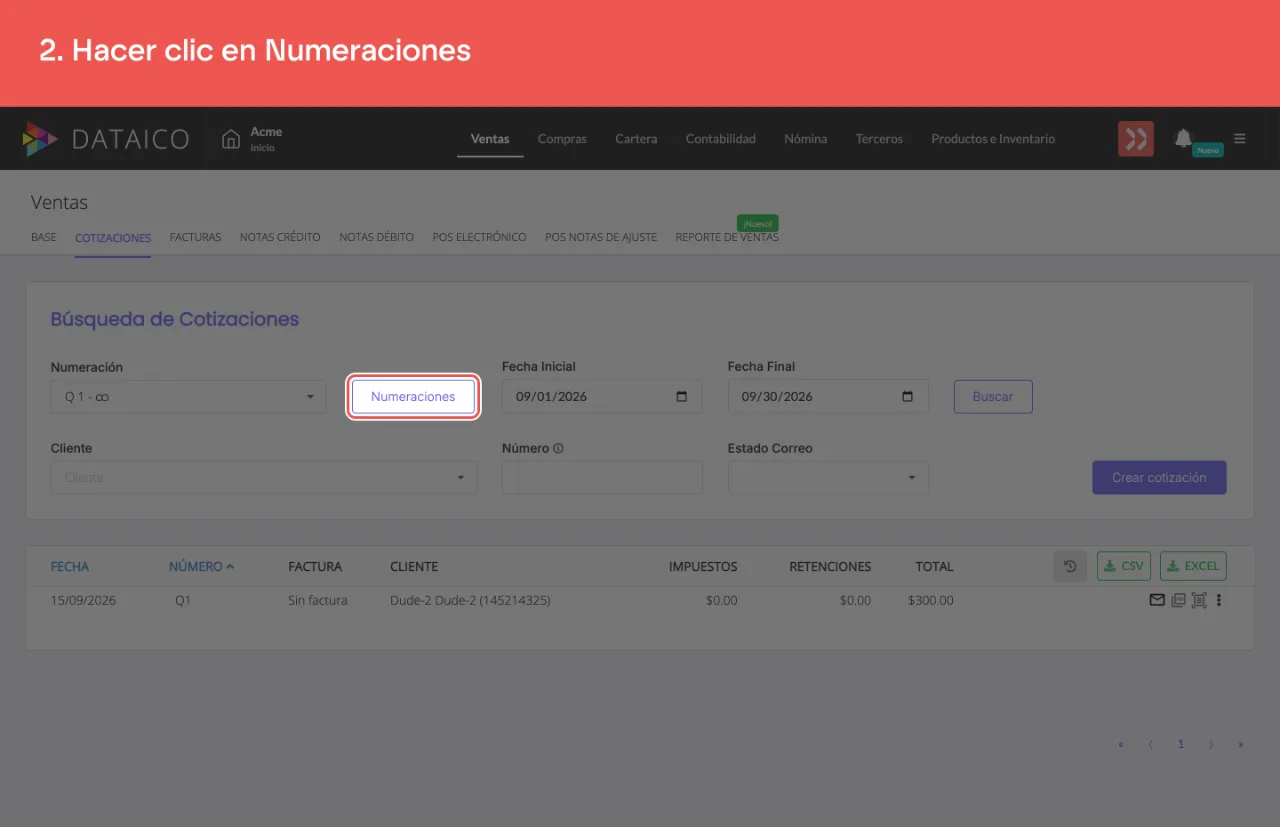Expand the Numeración dropdown
The height and width of the screenshot is (827, 1280).
(x=189, y=396)
